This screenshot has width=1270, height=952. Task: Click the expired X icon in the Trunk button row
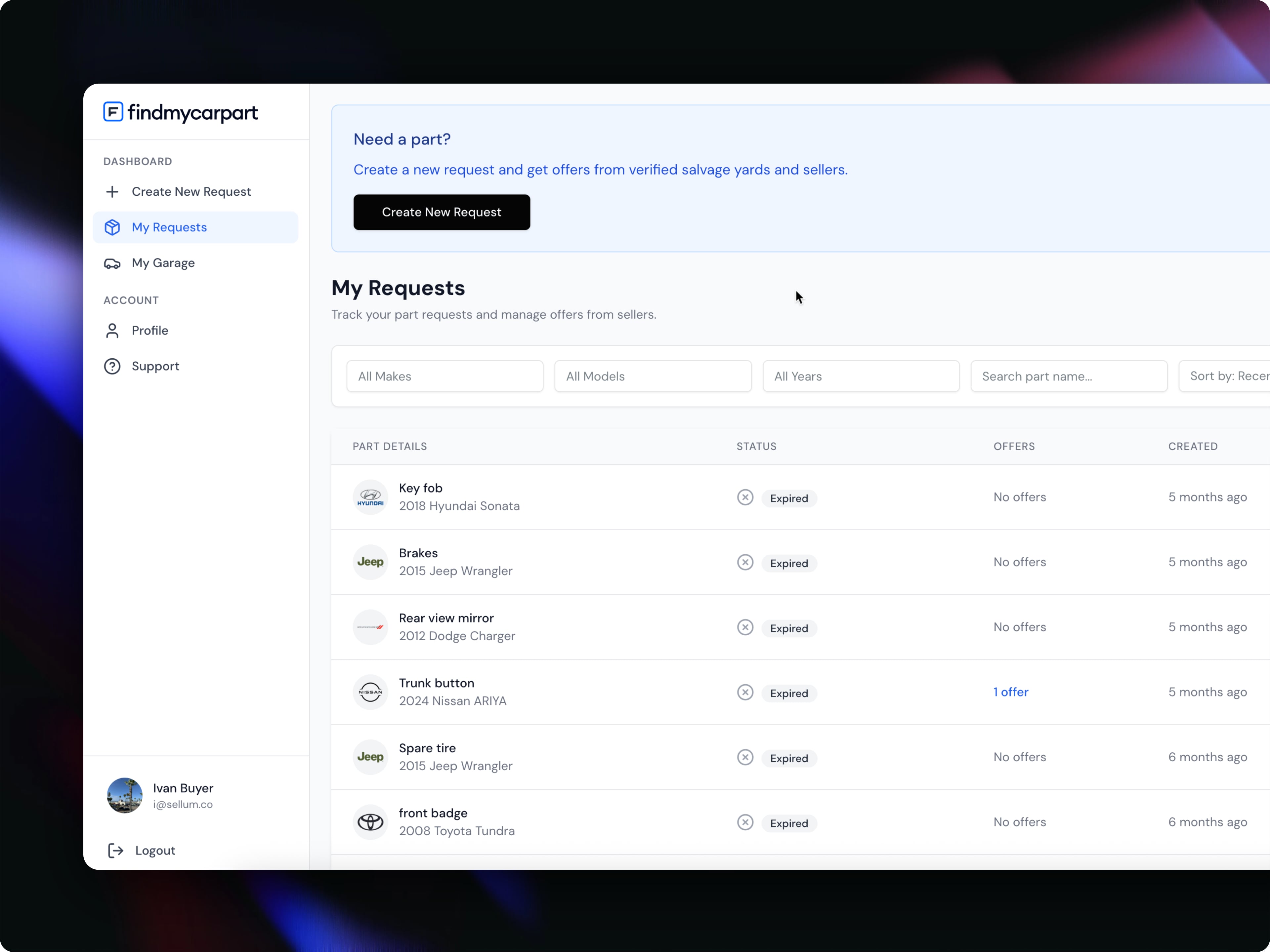(x=745, y=692)
